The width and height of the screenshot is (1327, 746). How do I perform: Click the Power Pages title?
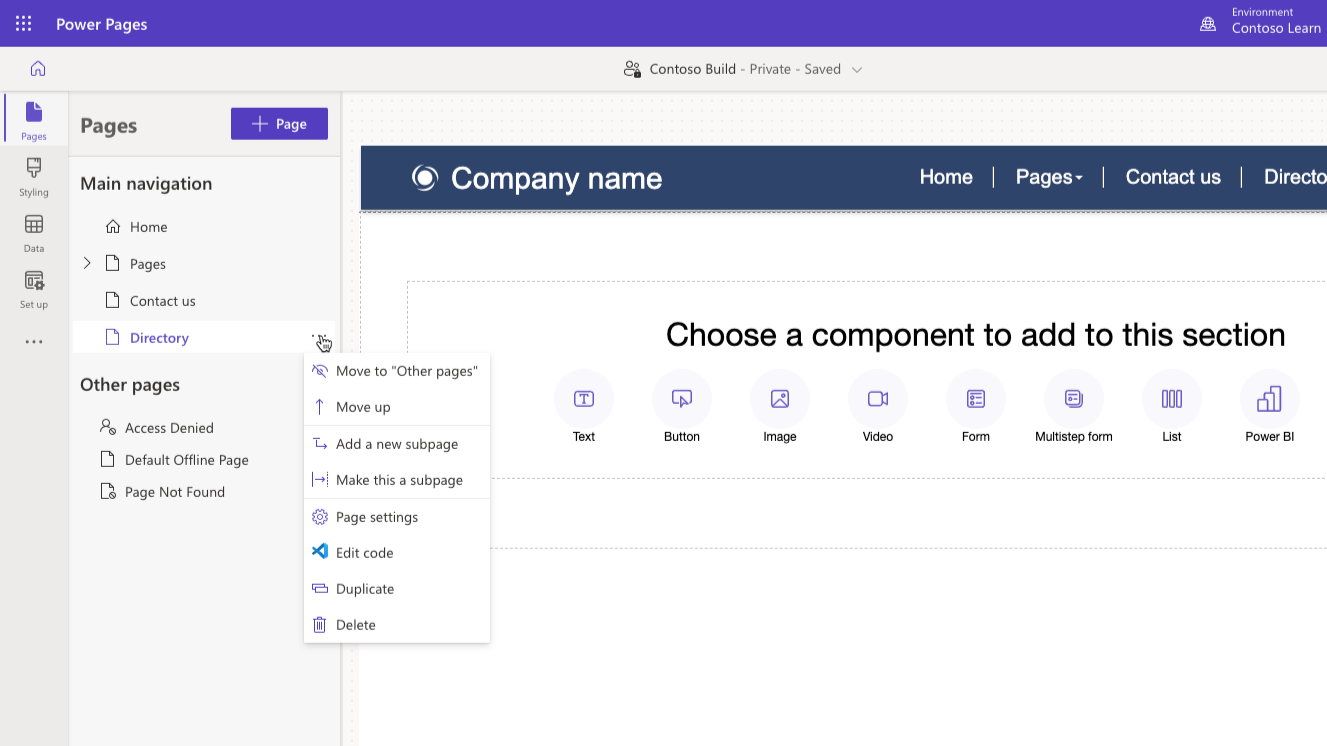coord(102,24)
